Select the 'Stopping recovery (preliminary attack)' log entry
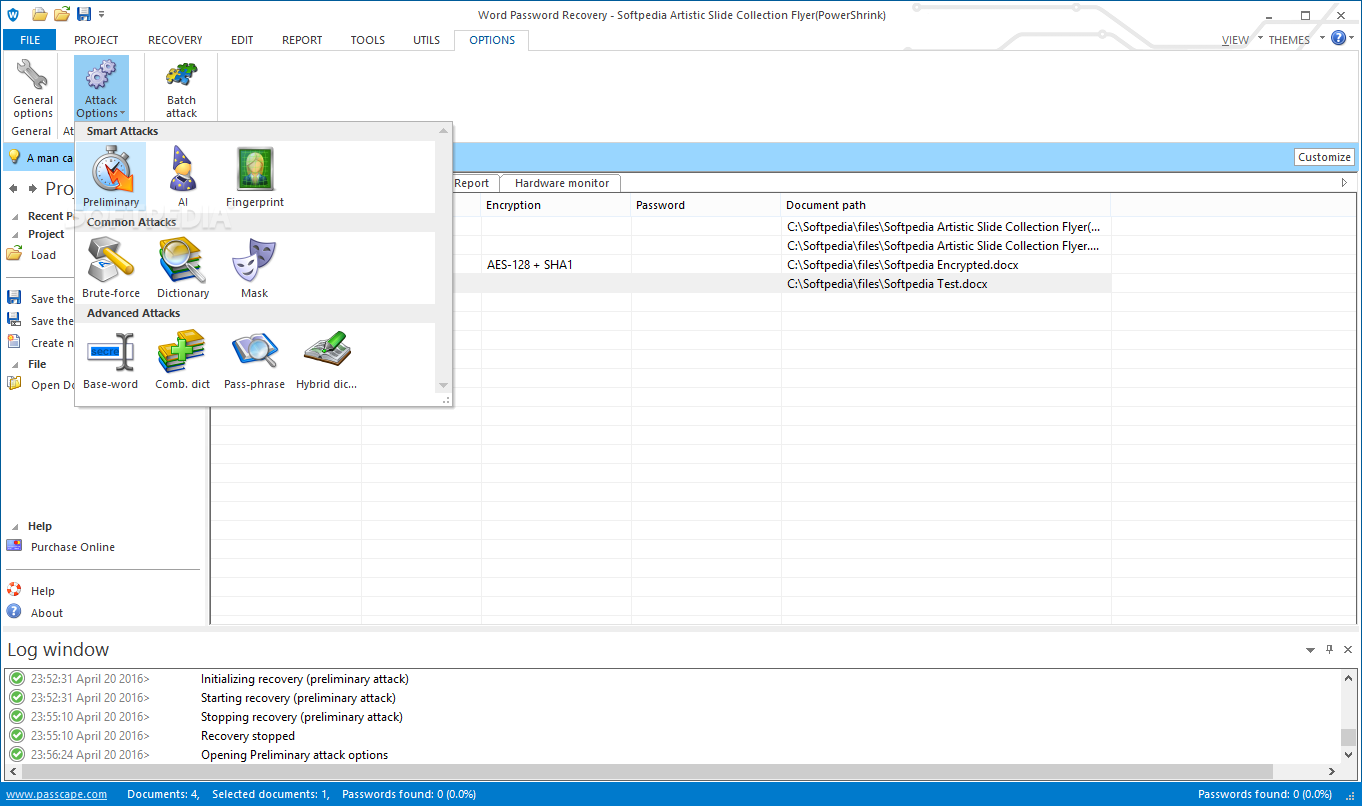Screen dimensions: 1362x806 pos(302,717)
